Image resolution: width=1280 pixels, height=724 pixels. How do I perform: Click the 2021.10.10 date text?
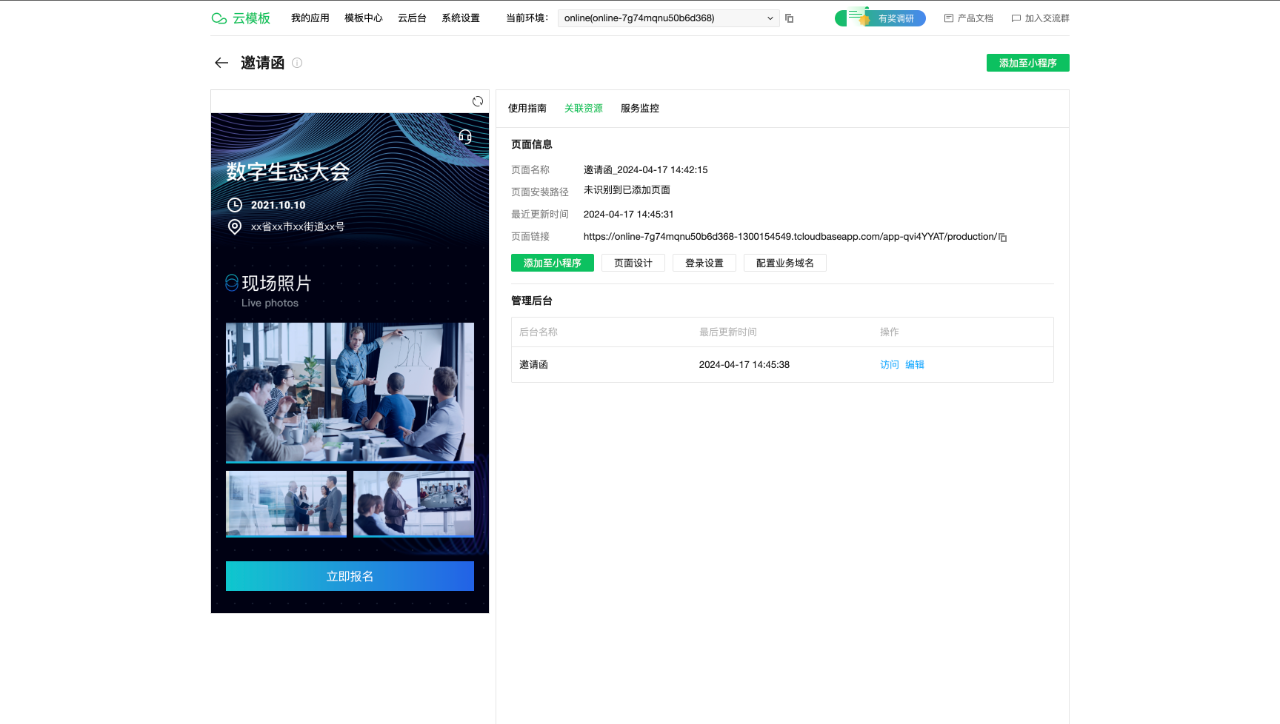(x=278, y=205)
